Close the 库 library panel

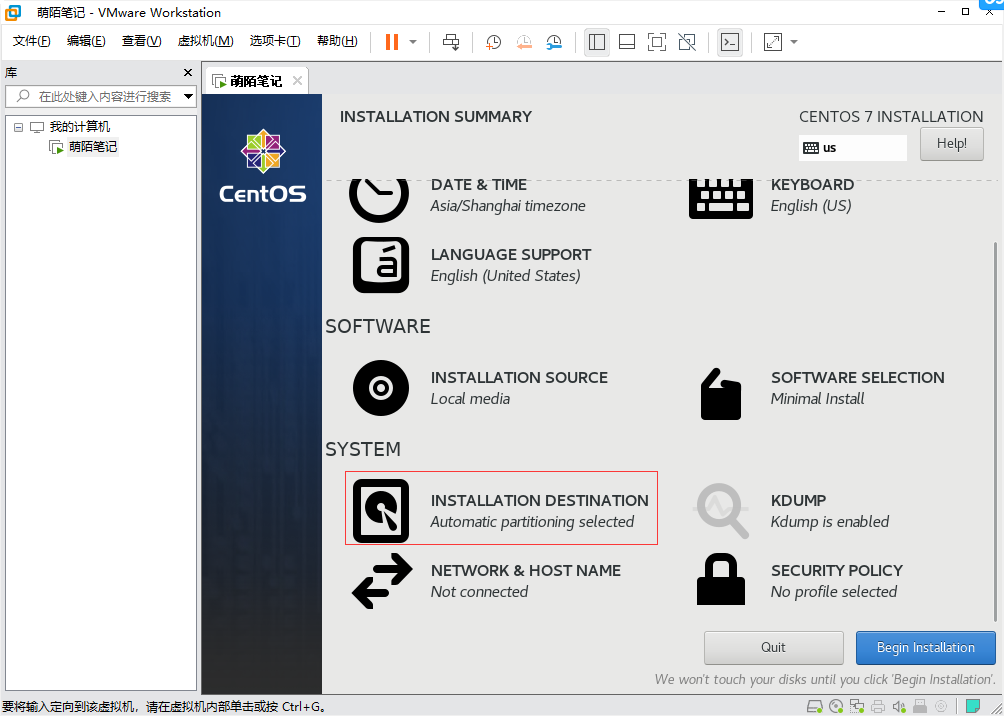(x=188, y=72)
